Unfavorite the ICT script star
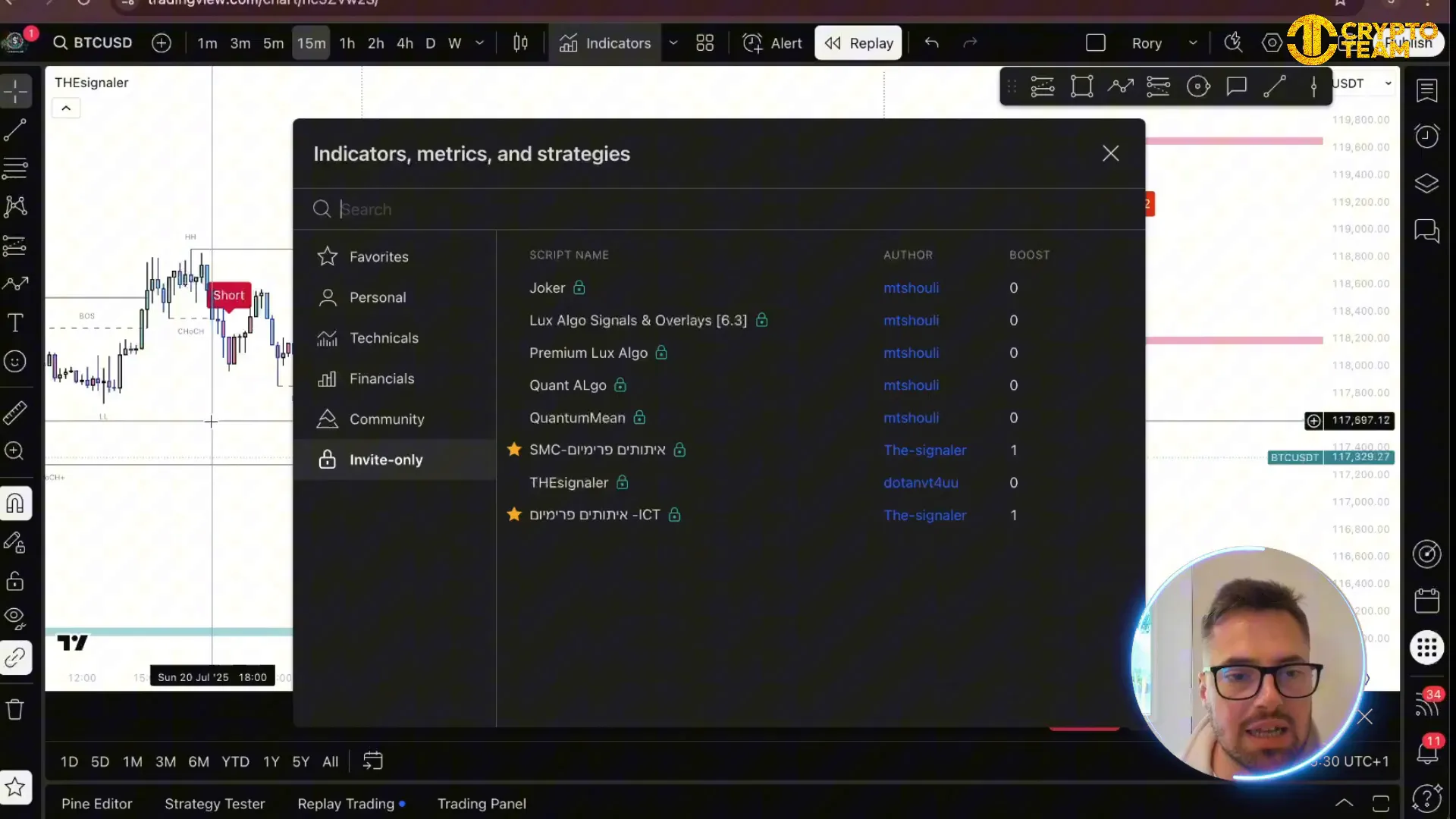The image size is (1456, 819). coord(514,515)
